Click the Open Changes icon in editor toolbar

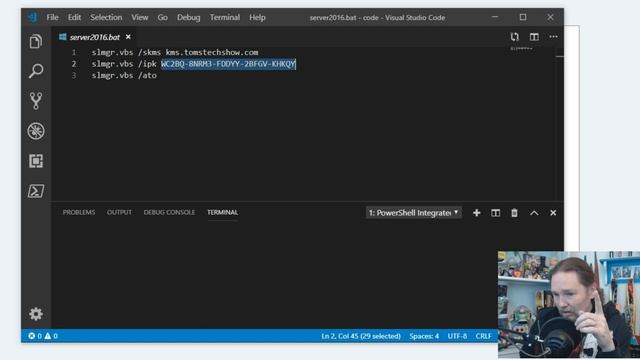coord(515,37)
